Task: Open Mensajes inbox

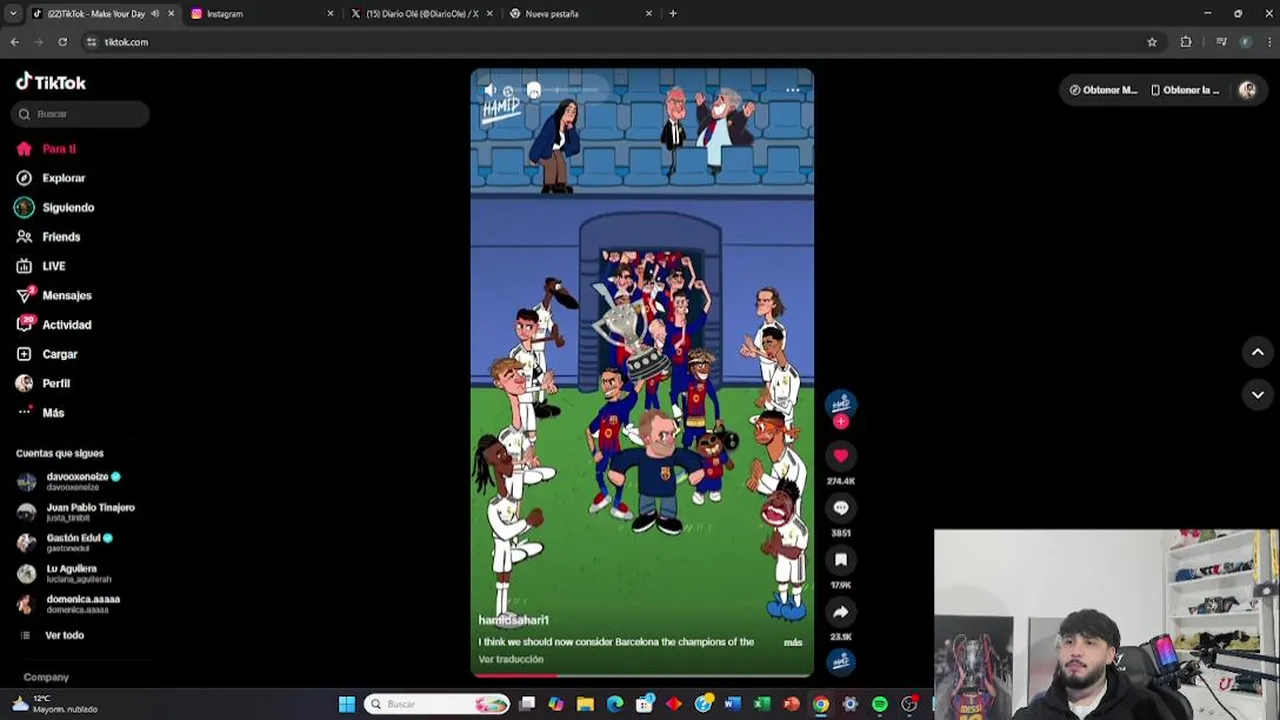Action: point(54,295)
